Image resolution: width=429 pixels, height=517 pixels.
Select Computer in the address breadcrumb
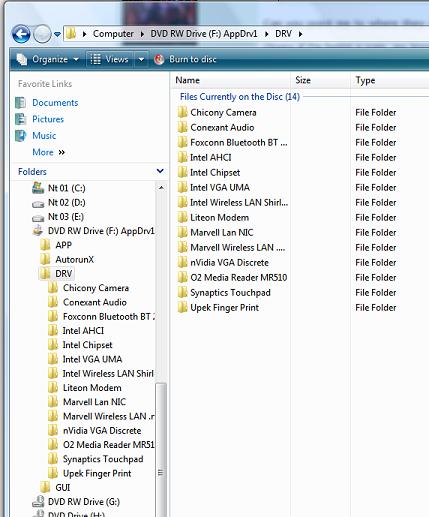[x=113, y=34]
